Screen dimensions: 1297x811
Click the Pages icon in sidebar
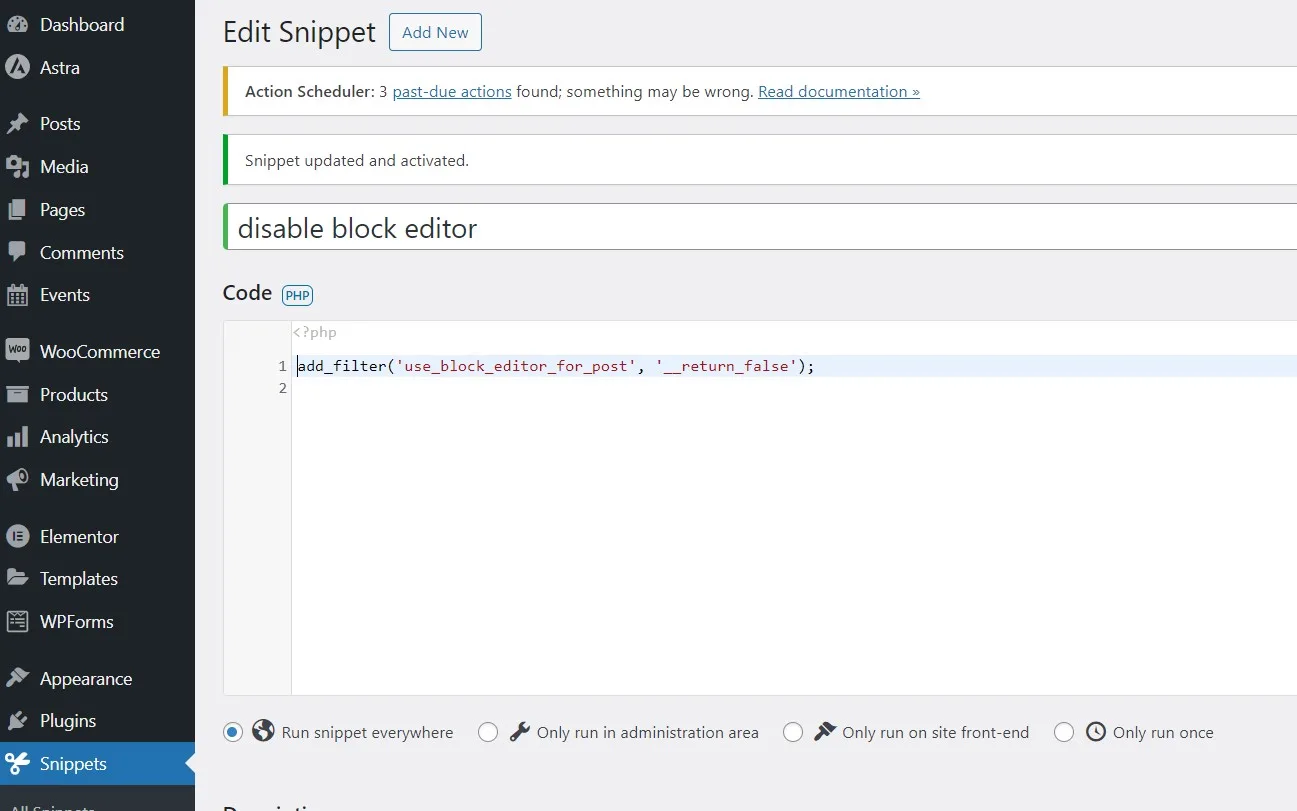(x=17, y=210)
